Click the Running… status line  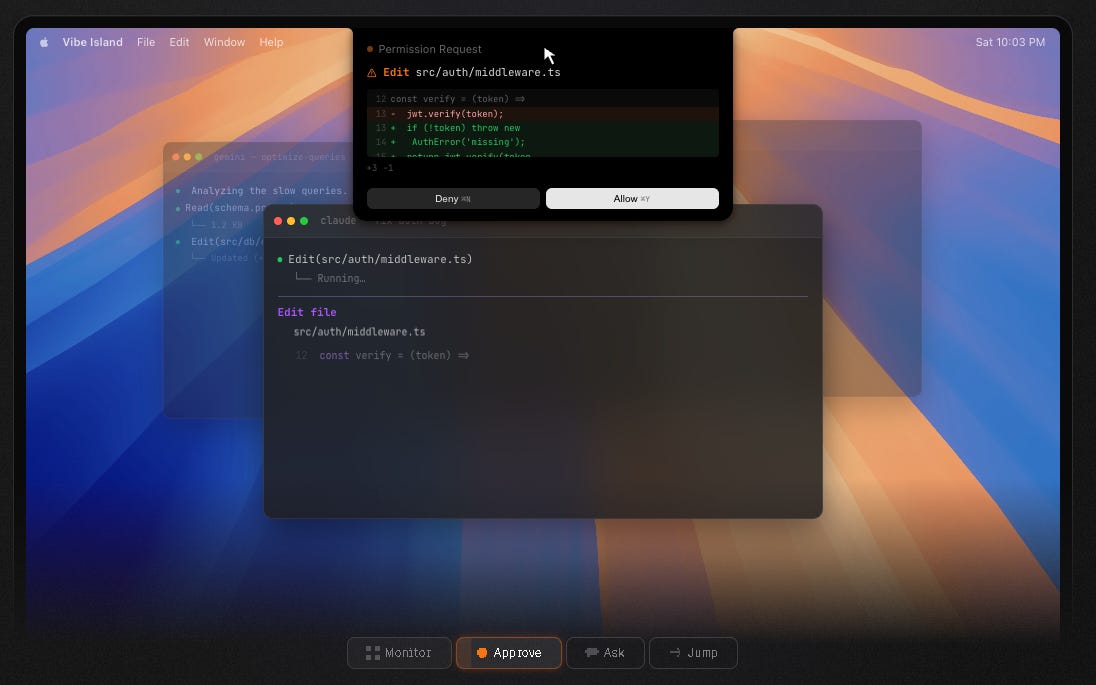pos(341,278)
